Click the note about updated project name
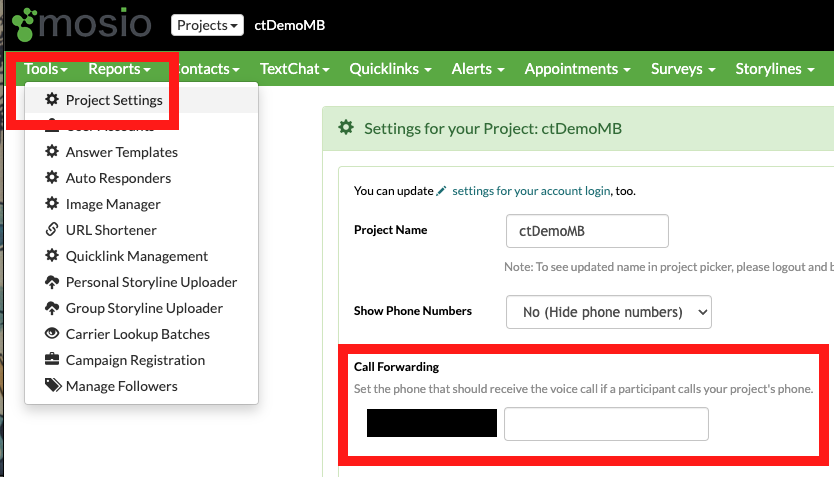 coord(669,266)
